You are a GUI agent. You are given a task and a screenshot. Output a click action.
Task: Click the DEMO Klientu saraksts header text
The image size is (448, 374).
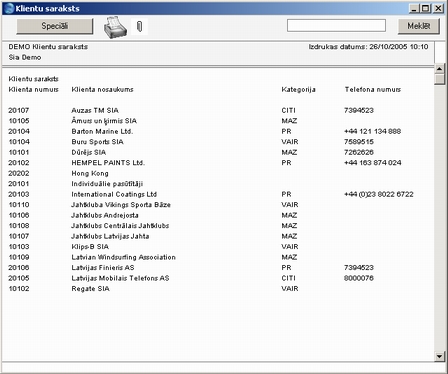48,47
